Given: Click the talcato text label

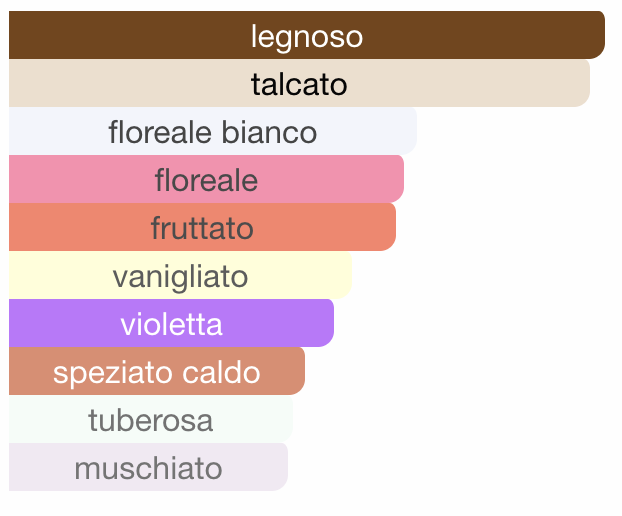Looking at the screenshot, I should (x=299, y=84).
